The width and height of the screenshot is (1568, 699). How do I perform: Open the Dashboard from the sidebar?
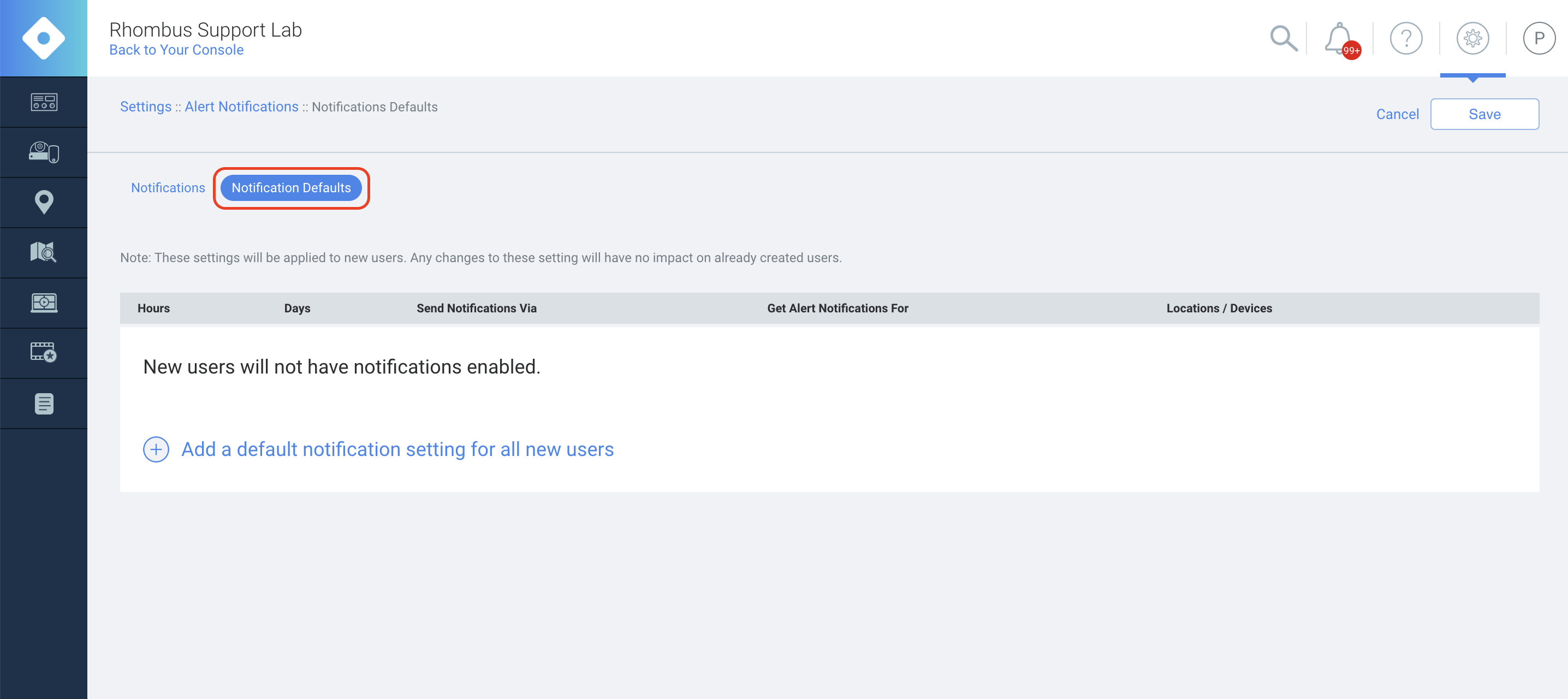[x=44, y=102]
